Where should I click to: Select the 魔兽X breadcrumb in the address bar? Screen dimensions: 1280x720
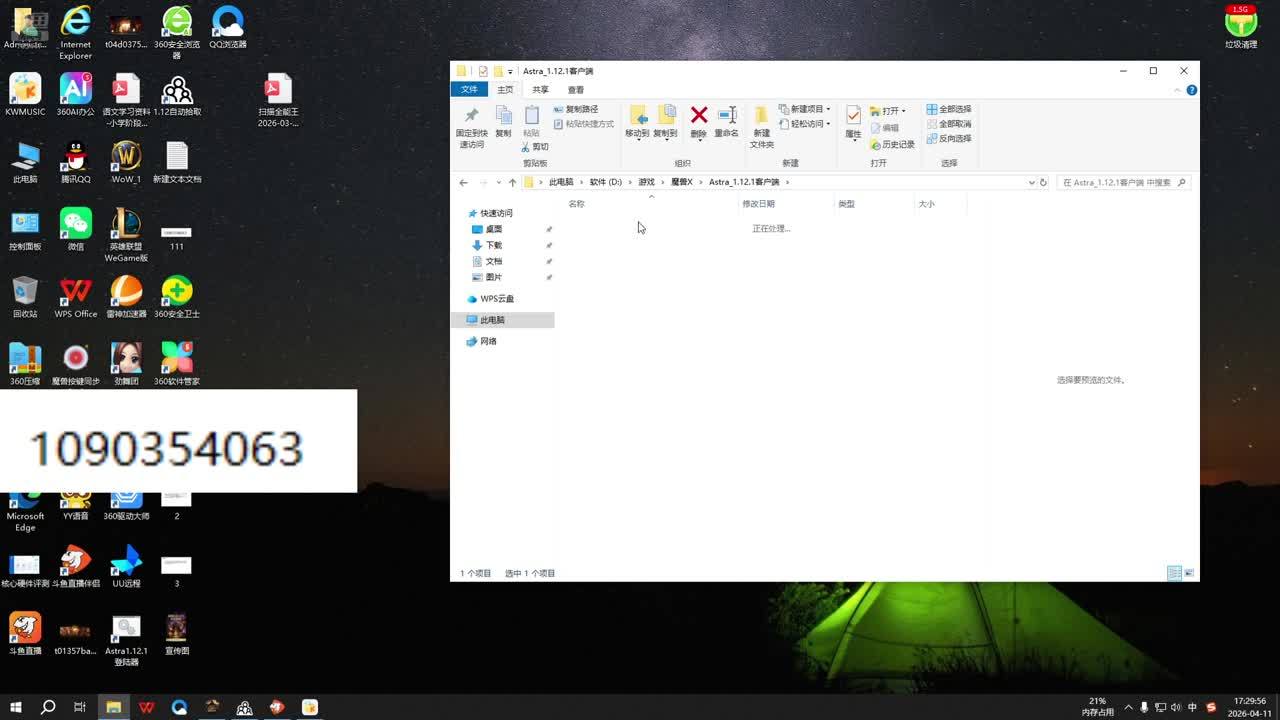coord(681,183)
